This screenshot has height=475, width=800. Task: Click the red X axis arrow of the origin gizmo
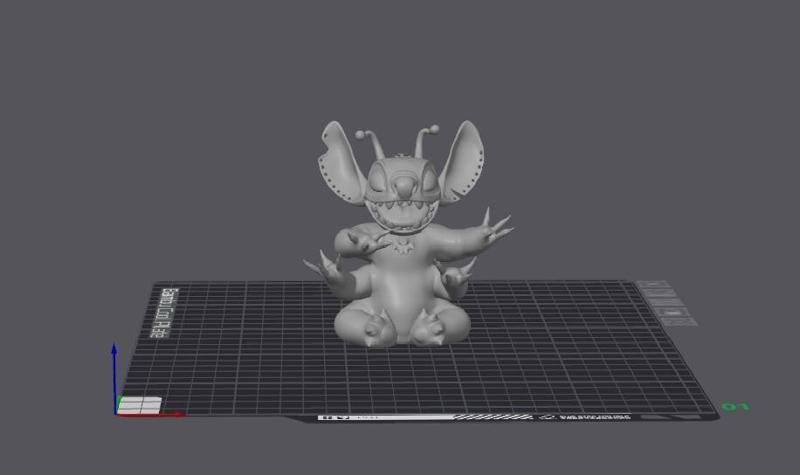click(151, 414)
